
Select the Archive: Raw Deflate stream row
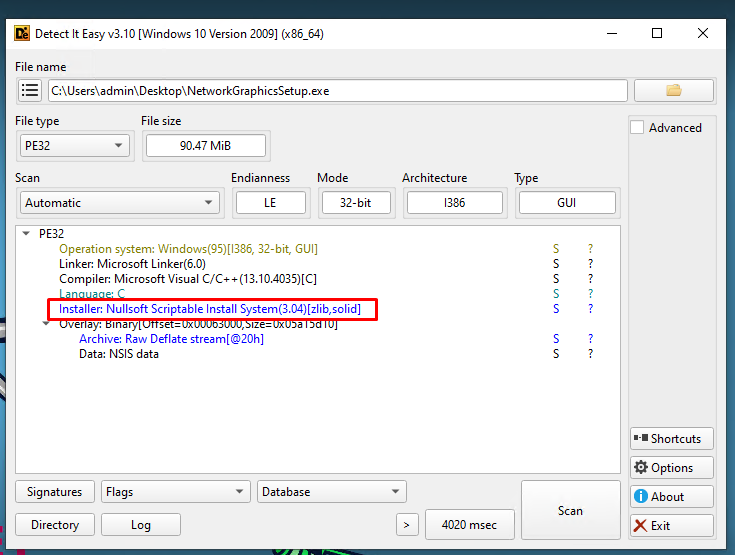coord(172,339)
